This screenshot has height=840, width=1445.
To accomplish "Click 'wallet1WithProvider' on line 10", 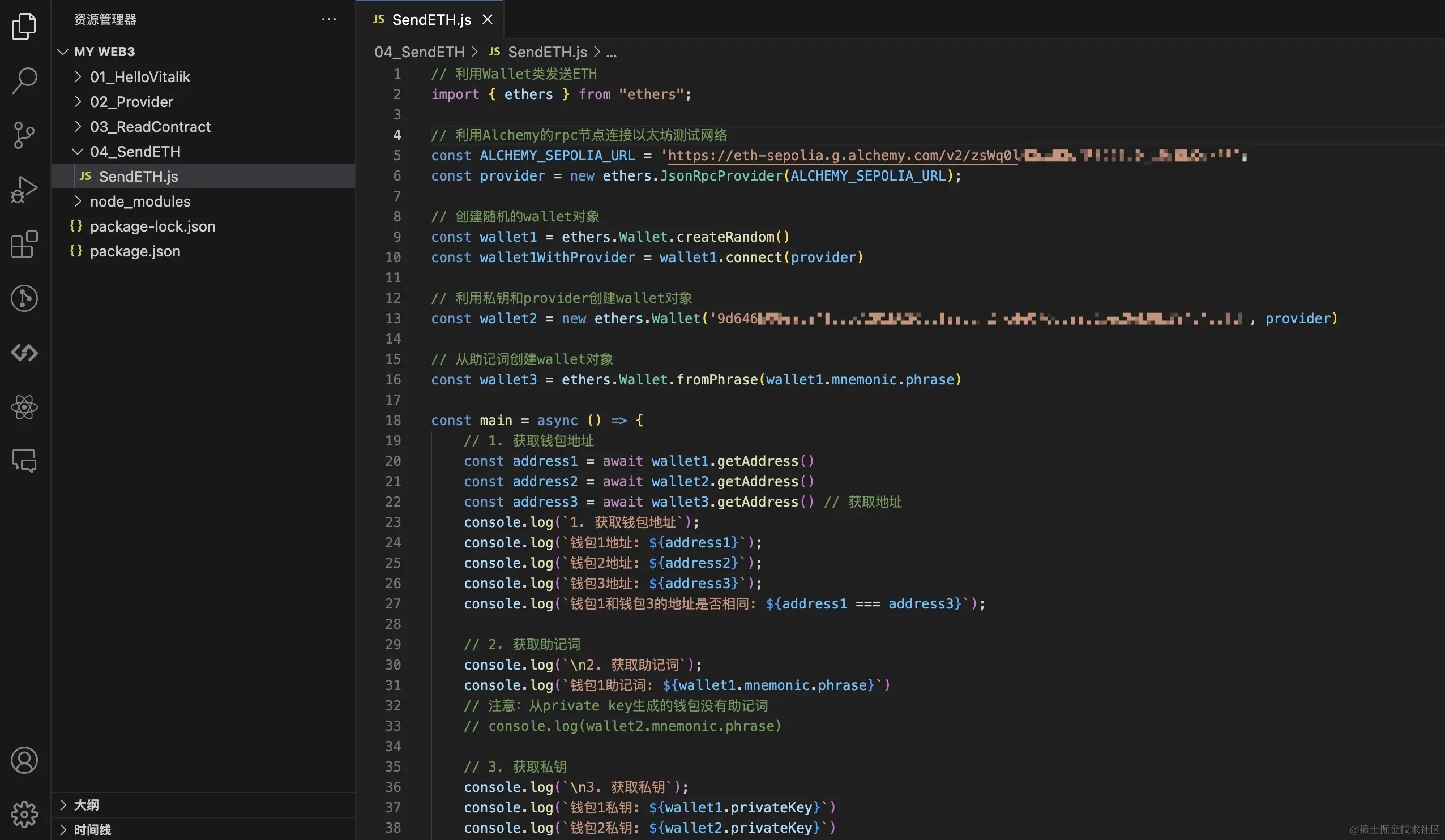I will click(x=557, y=258).
